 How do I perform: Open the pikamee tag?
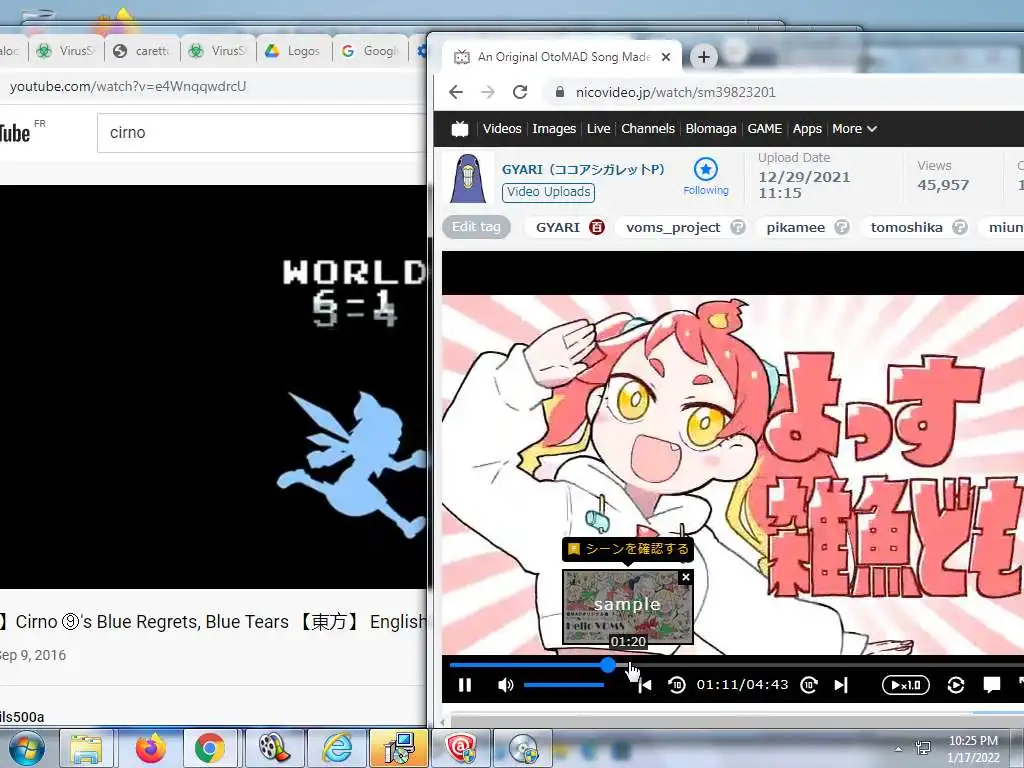tap(795, 227)
